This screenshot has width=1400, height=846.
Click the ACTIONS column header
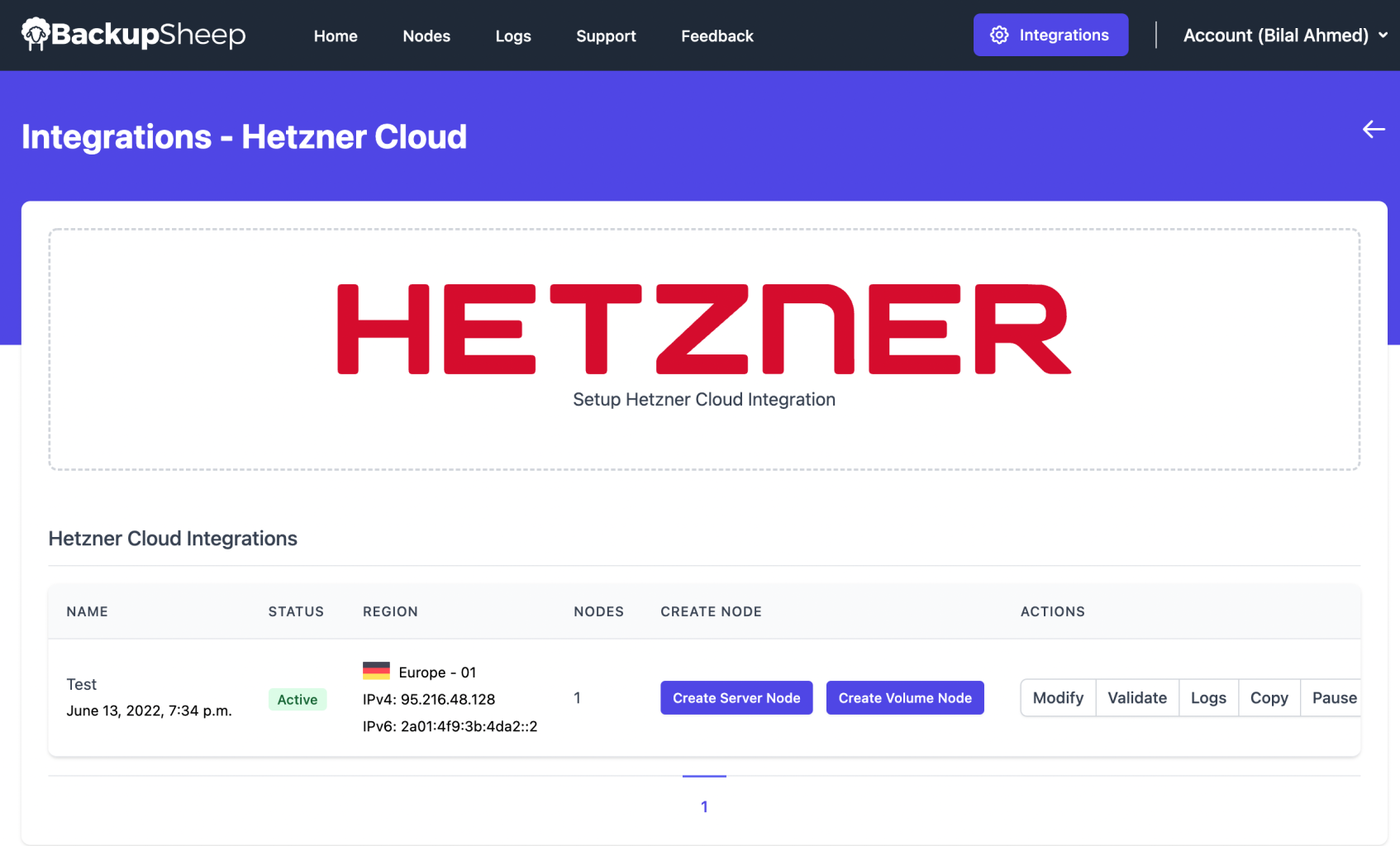[x=1053, y=611]
